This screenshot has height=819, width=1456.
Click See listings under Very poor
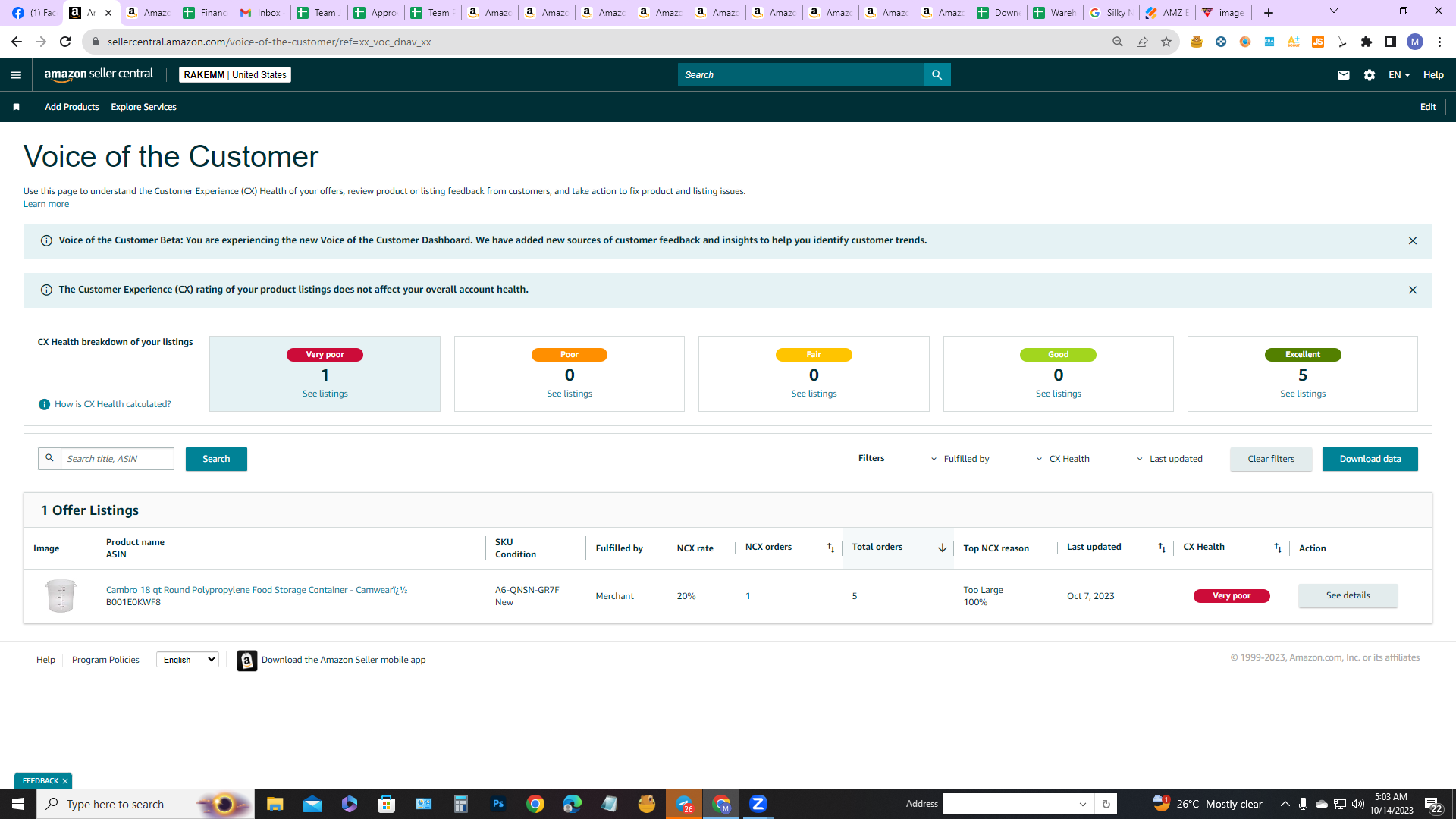(325, 394)
